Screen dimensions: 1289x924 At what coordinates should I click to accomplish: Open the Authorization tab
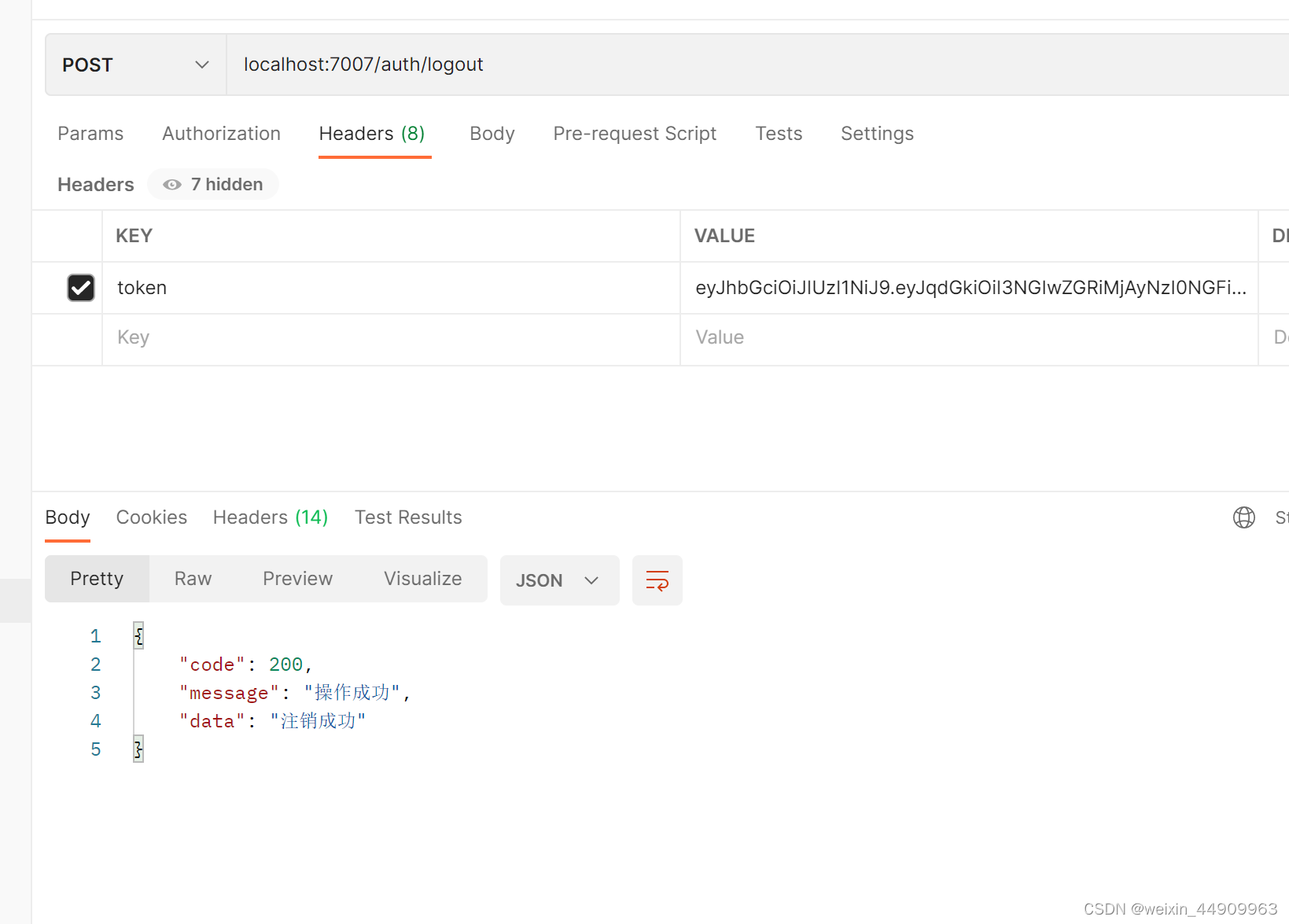click(221, 134)
